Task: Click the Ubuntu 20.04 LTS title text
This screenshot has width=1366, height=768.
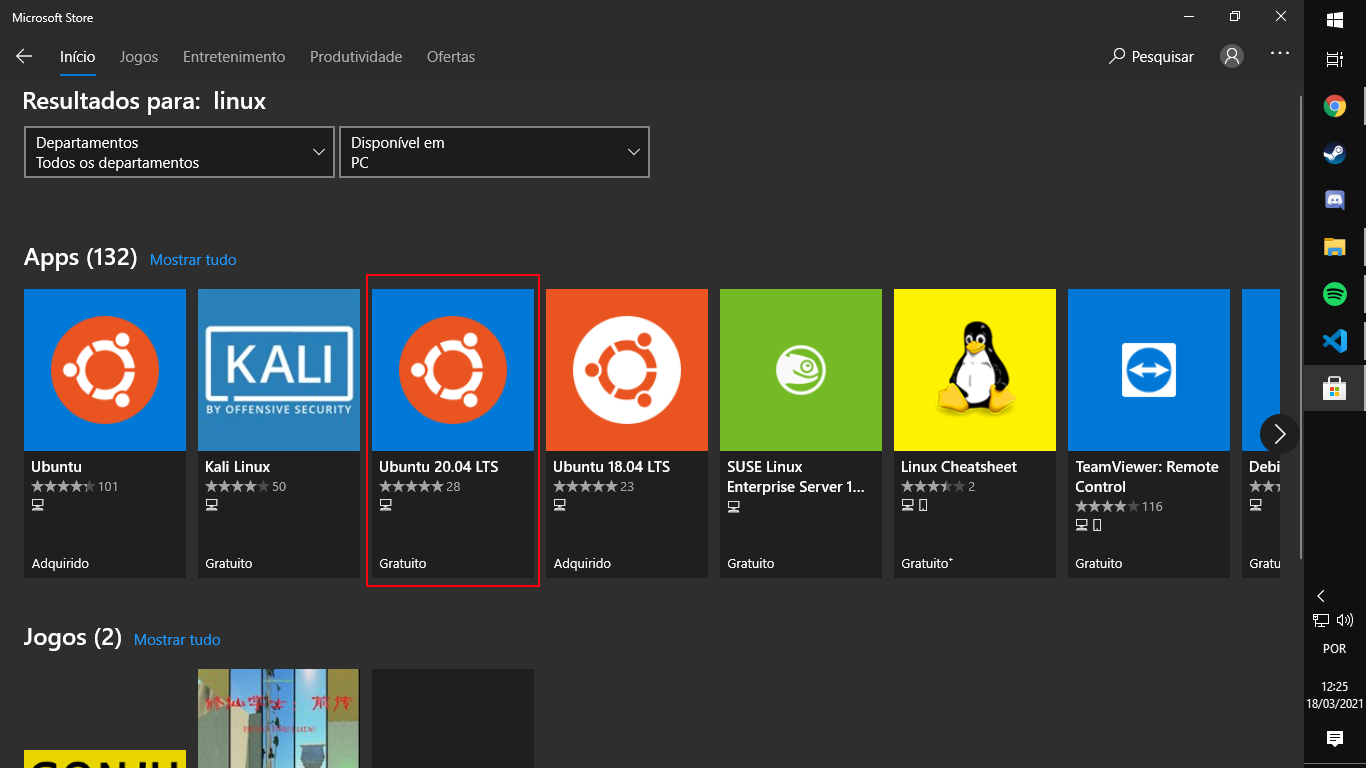Action: click(x=438, y=467)
